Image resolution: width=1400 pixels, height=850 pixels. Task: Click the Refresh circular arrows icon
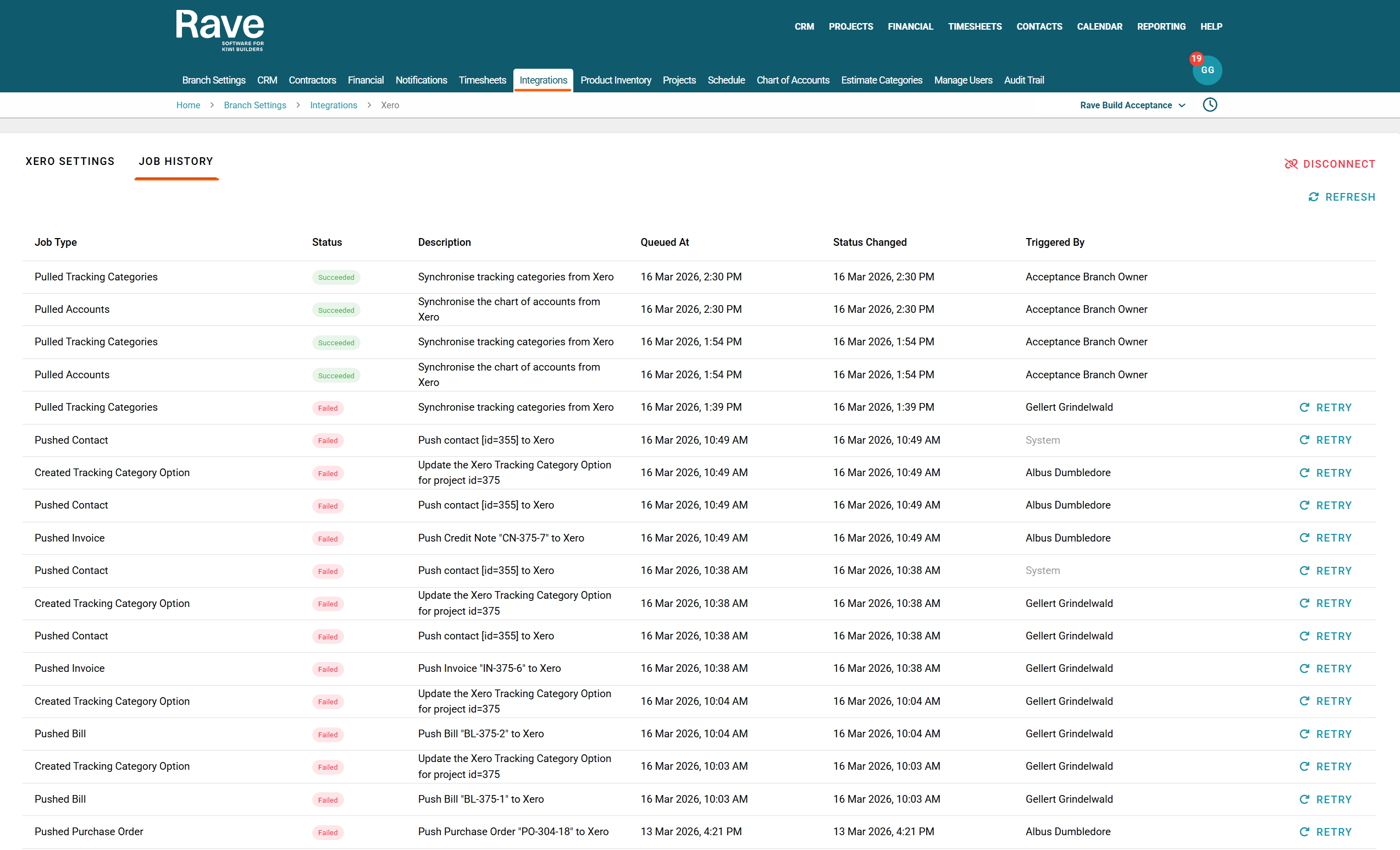(1313, 197)
